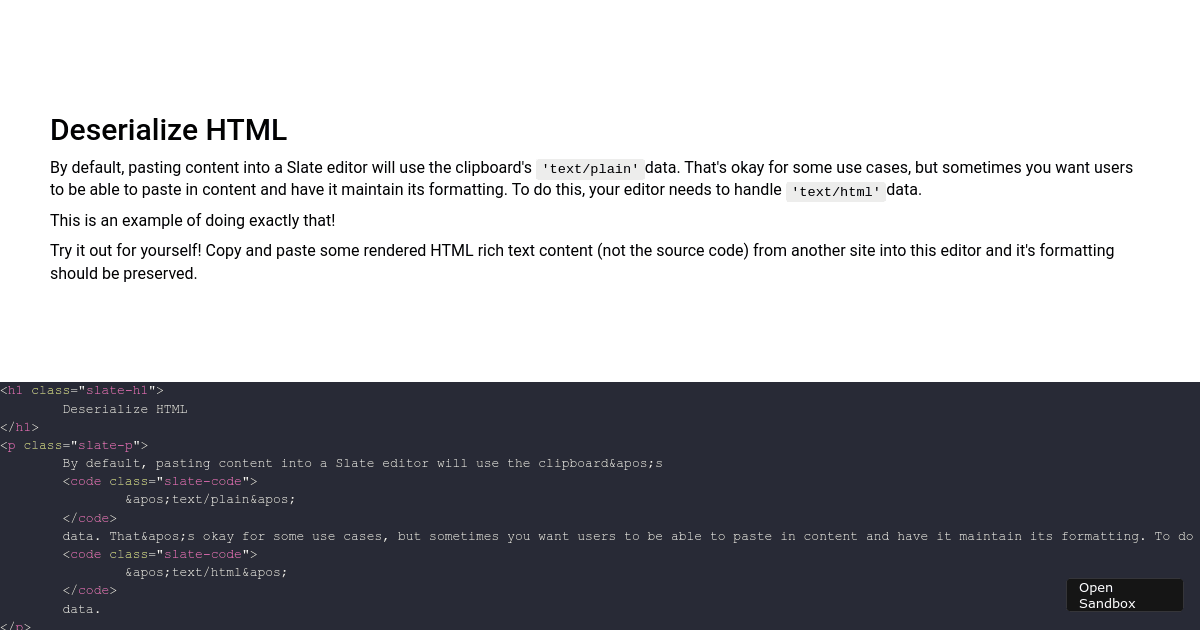
Task: Click the 'text/html' inline code chip
Action: [x=836, y=191]
